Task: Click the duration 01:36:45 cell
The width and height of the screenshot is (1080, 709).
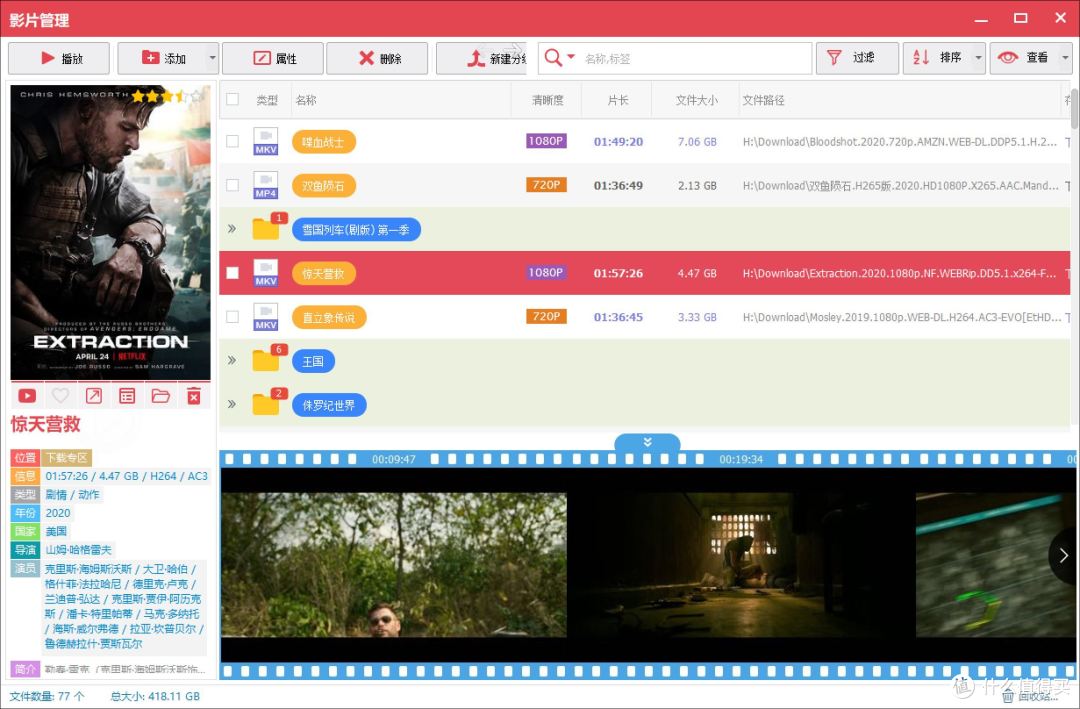Action: click(618, 318)
